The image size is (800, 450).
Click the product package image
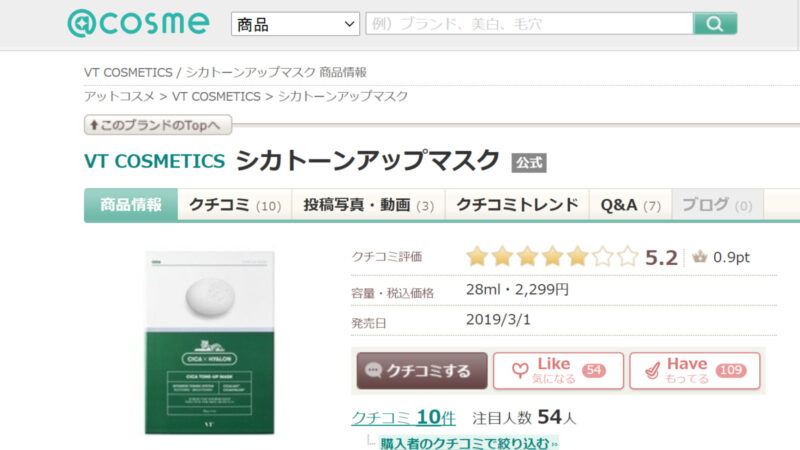(x=209, y=342)
